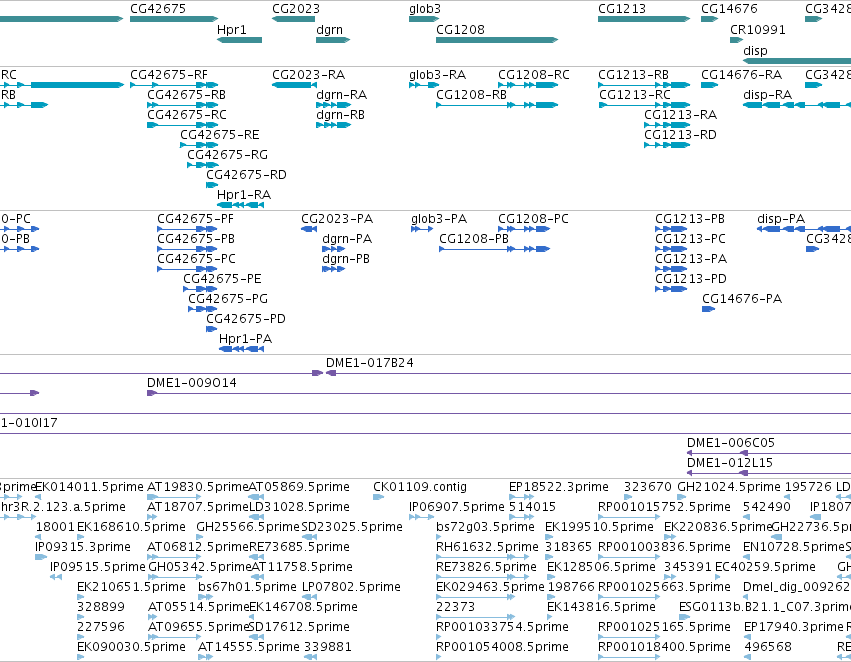Click the CG14676 gene label

point(729,9)
